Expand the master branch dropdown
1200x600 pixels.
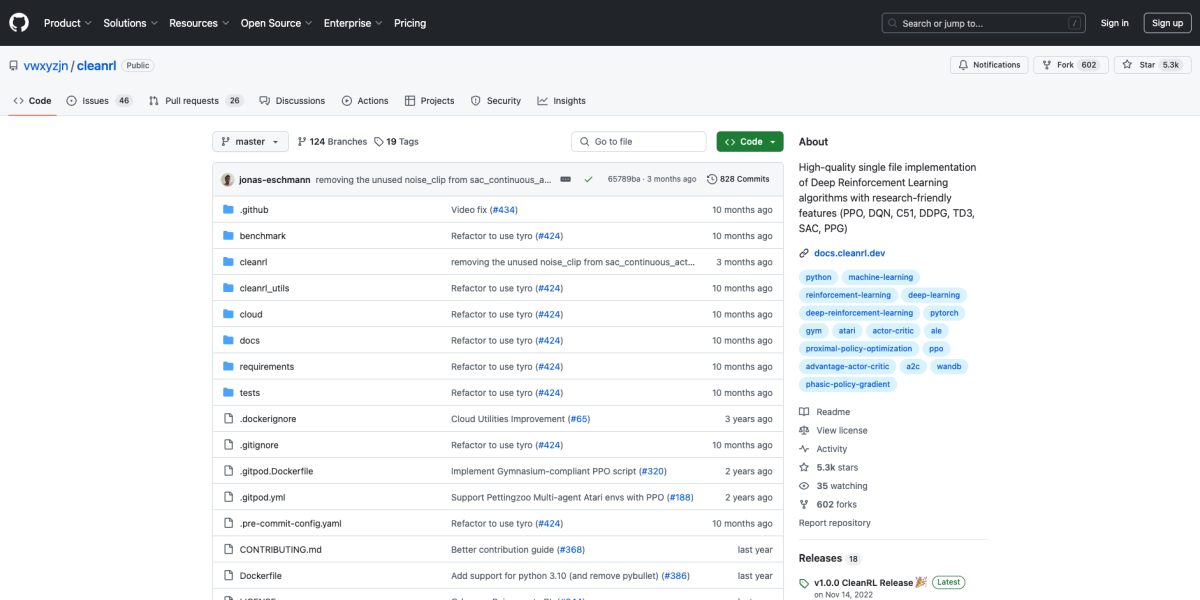pyautogui.click(x=250, y=142)
